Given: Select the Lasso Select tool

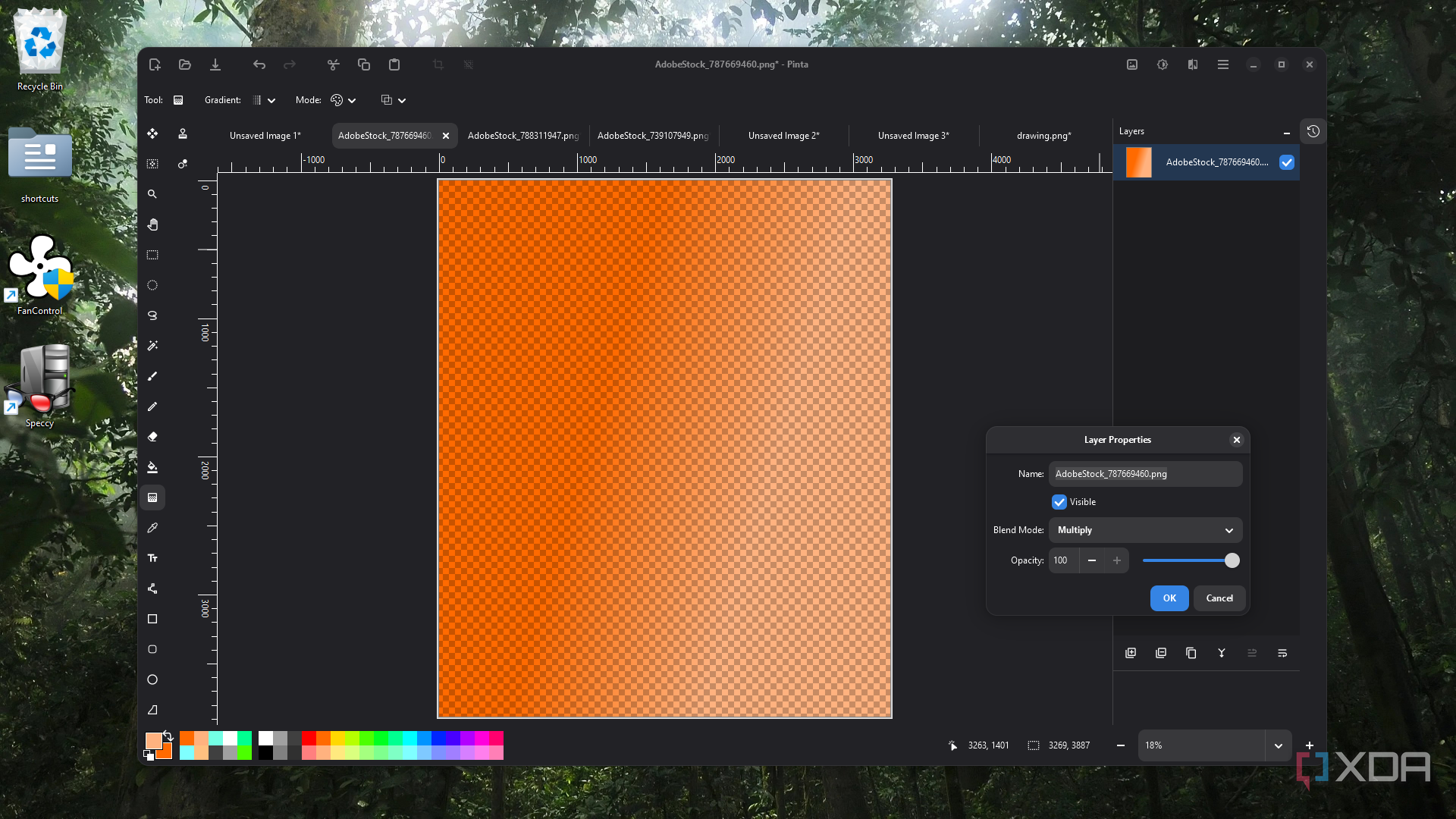Looking at the screenshot, I should [x=152, y=315].
